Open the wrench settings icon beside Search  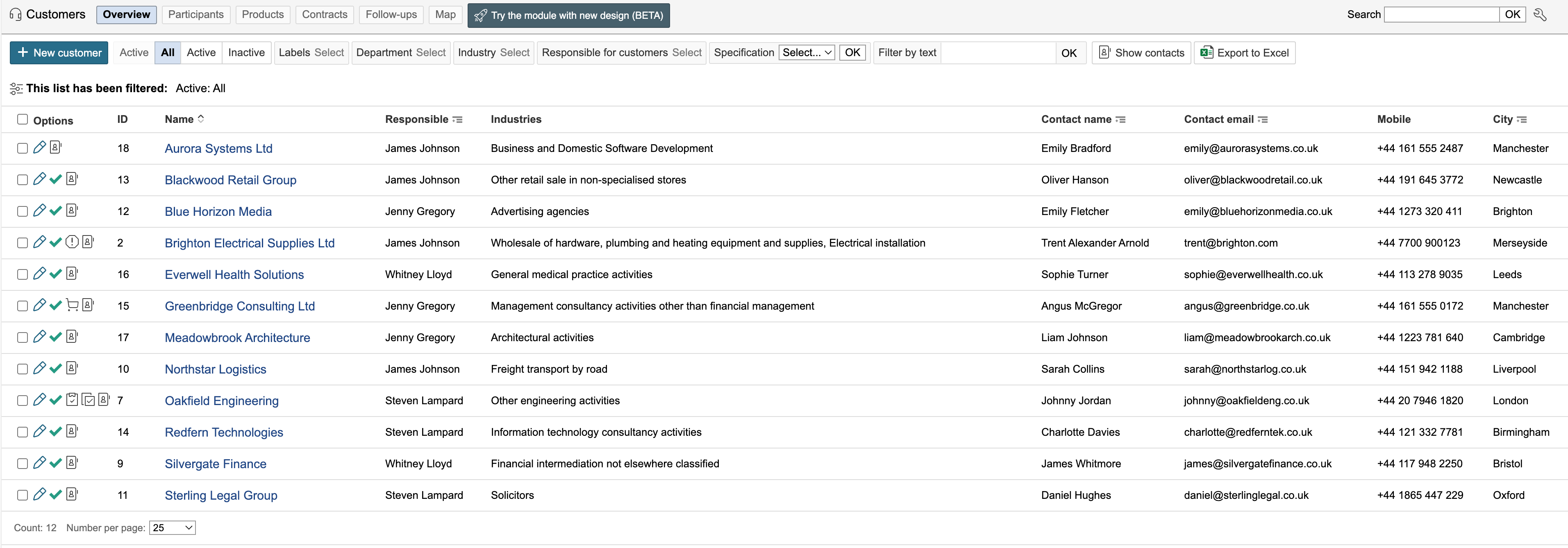1540,15
